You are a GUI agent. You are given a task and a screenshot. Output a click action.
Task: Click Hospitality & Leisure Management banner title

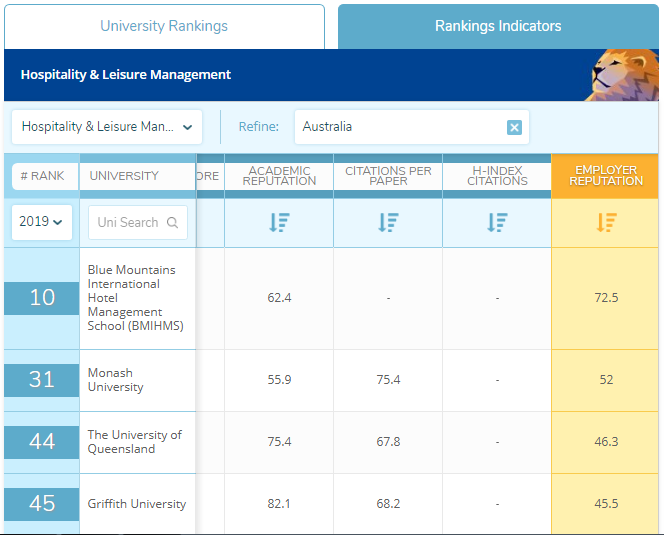coord(126,75)
